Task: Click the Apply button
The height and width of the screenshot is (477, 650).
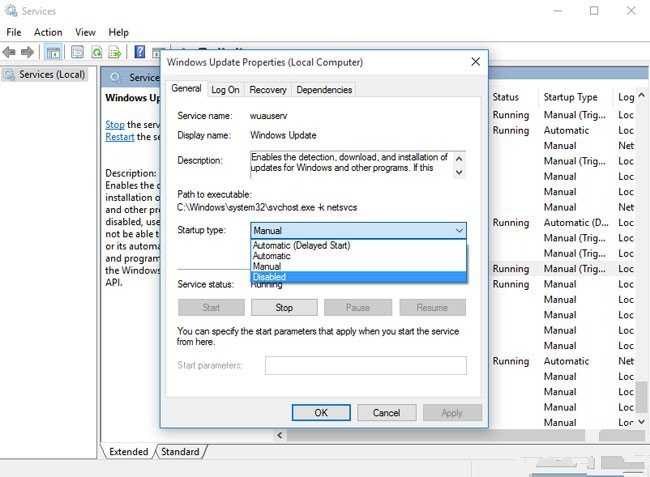Action: [x=452, y=413]
